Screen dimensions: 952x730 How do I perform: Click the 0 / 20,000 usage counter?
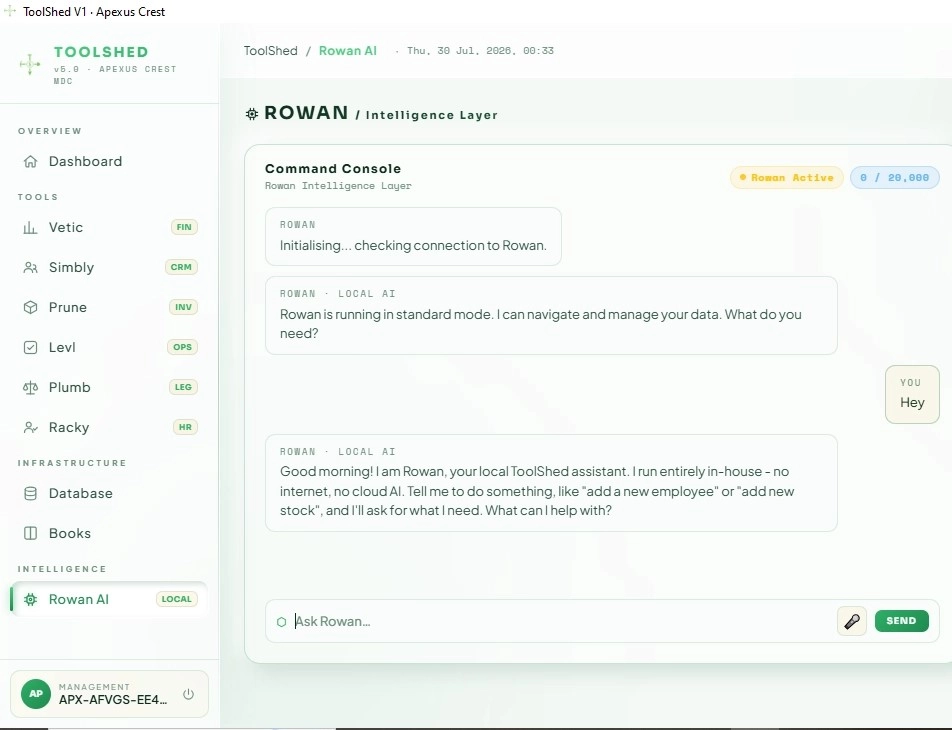894,178
